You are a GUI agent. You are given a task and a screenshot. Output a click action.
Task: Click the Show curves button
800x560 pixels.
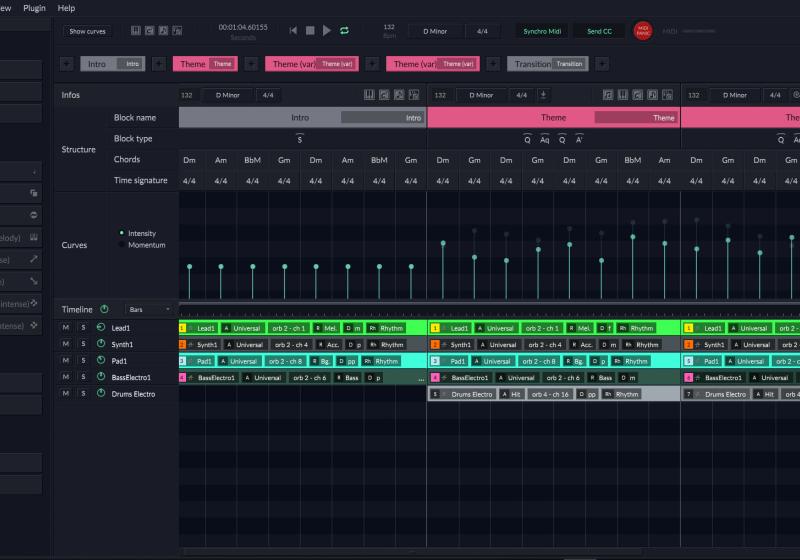click(87, 31)
